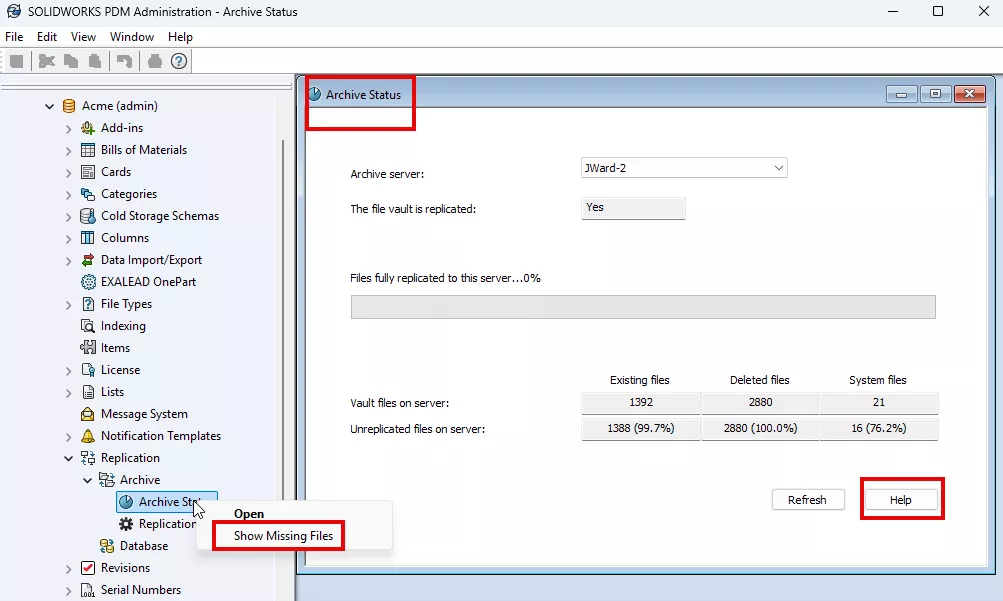1003x601 pixels.
Task: Click the Serial Numbers icon
Action: click(88, 590)
